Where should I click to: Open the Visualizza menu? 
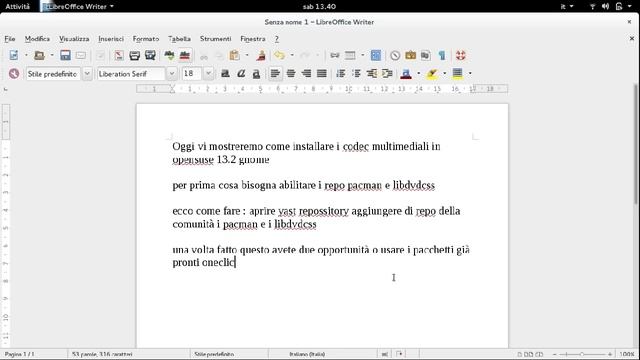point(74,39)
